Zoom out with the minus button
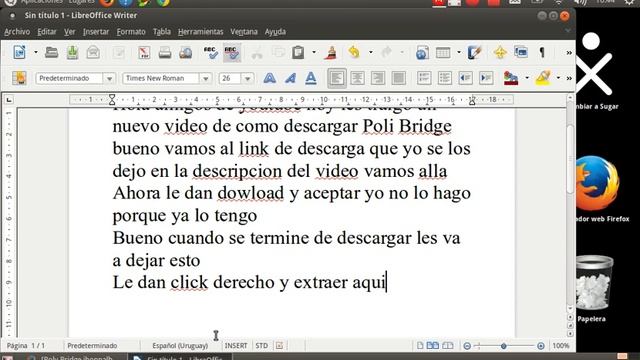The image size is (640, 360). click(x=467, y=346)
